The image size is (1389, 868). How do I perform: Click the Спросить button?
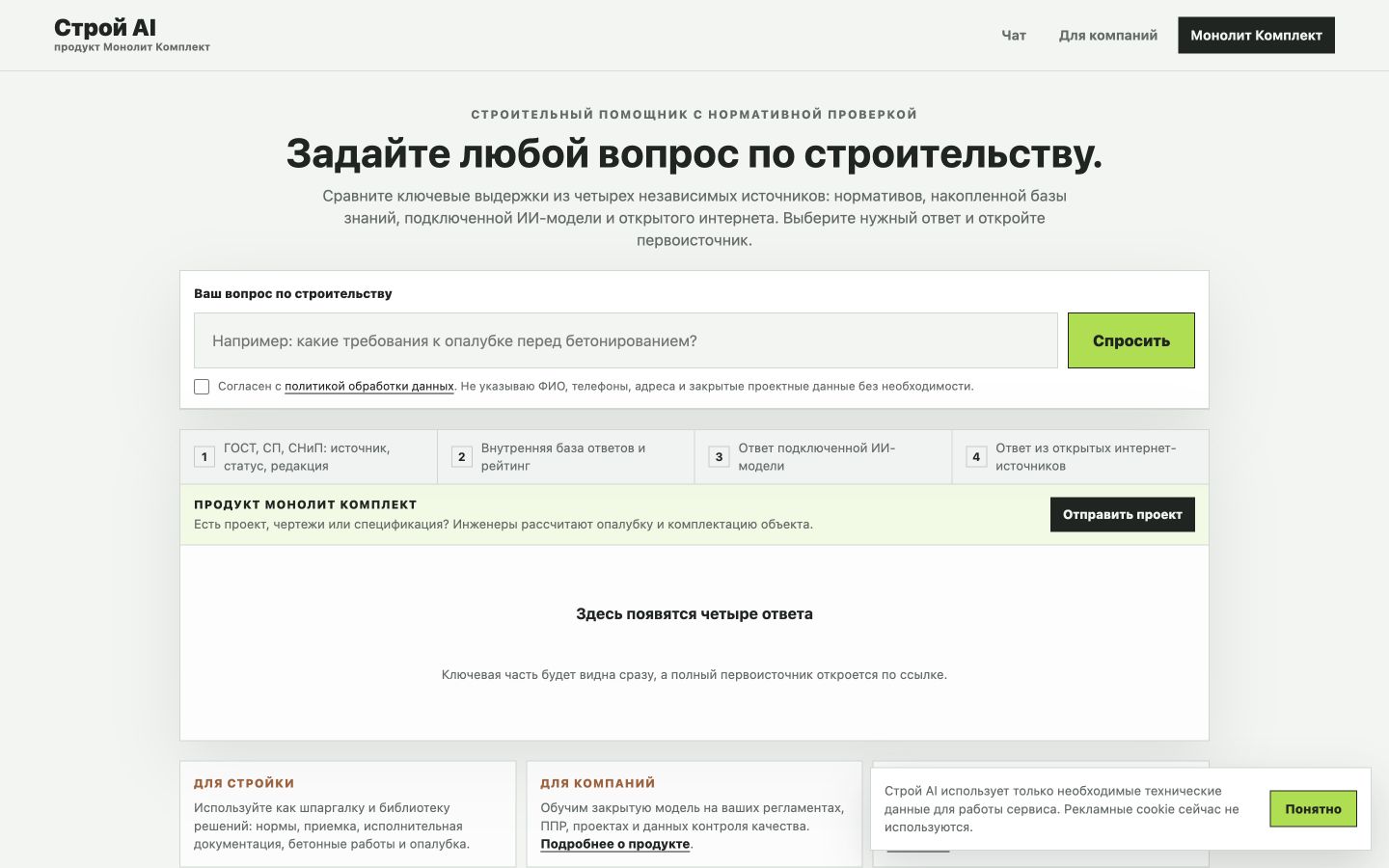pos(1131,340)
